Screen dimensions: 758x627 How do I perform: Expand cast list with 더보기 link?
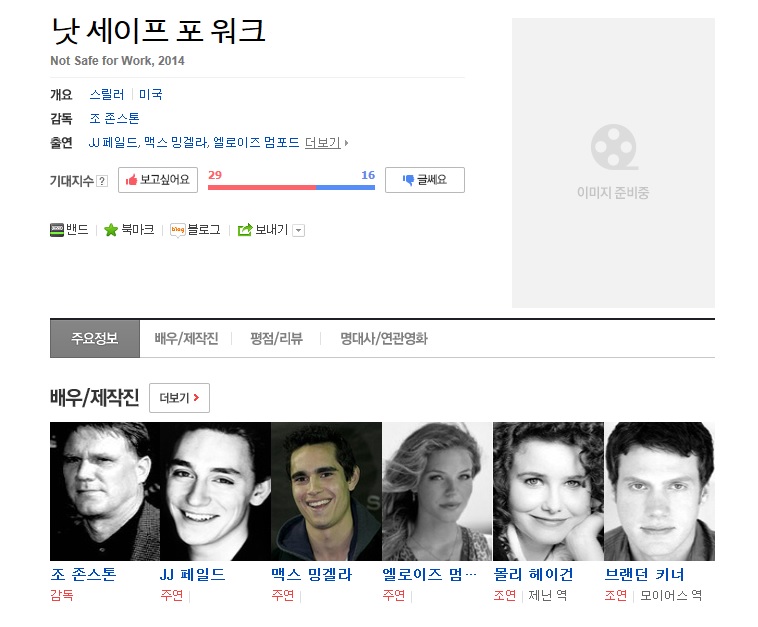coord(326,143)
